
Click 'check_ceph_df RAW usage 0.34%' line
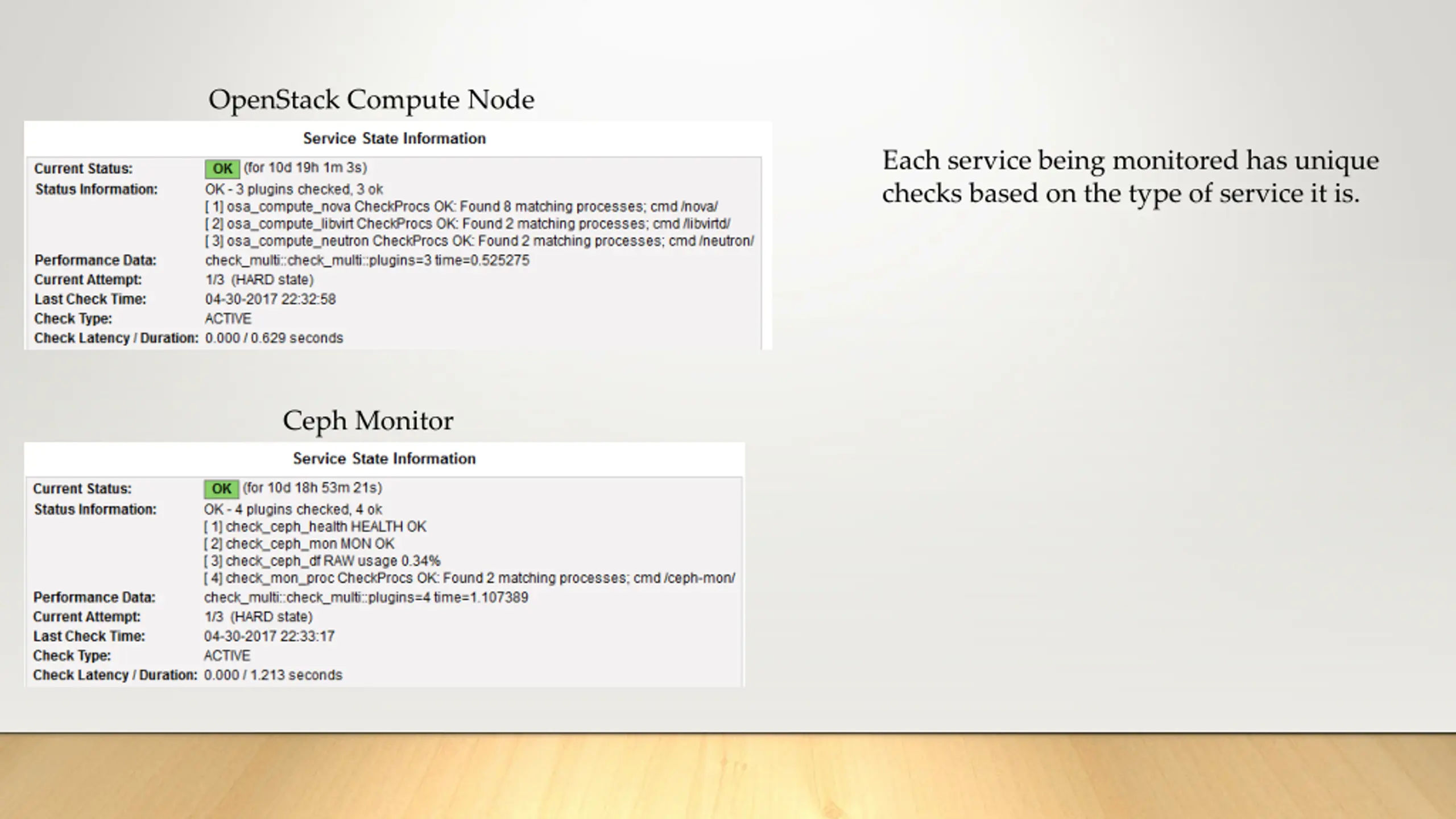322,561
